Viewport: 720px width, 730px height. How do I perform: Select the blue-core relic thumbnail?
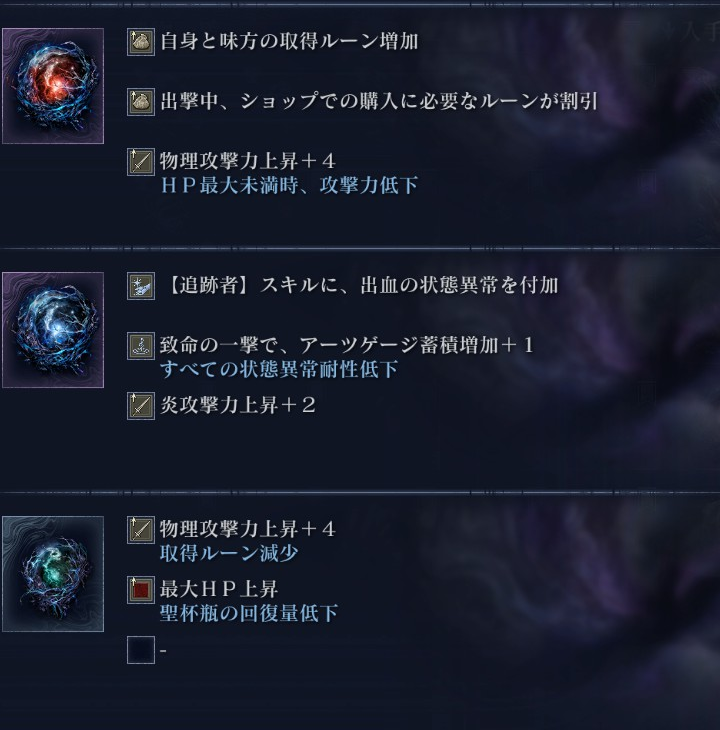53,330
